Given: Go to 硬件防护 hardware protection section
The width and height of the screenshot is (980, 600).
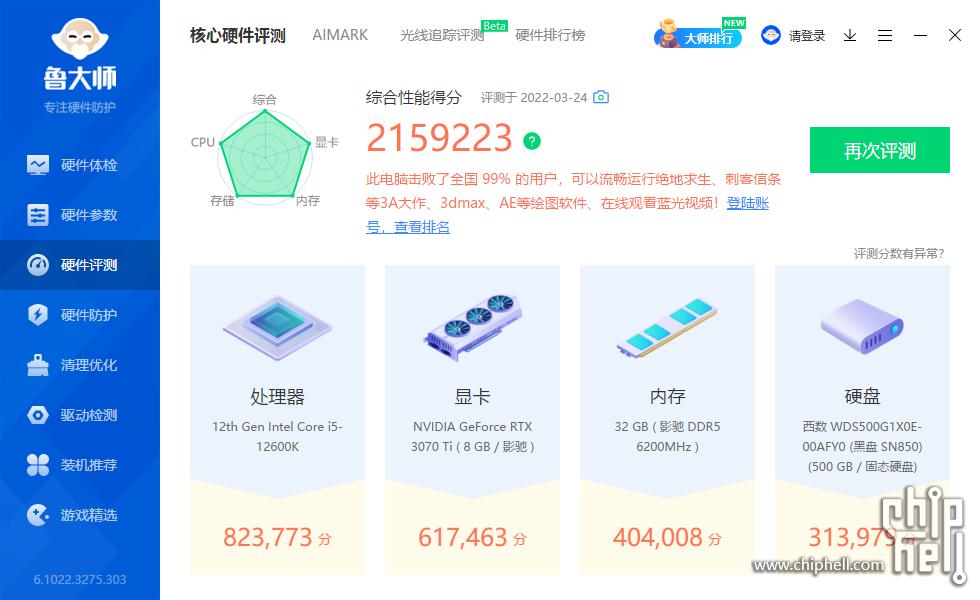Looking at the screenshot, I should 80,315.
